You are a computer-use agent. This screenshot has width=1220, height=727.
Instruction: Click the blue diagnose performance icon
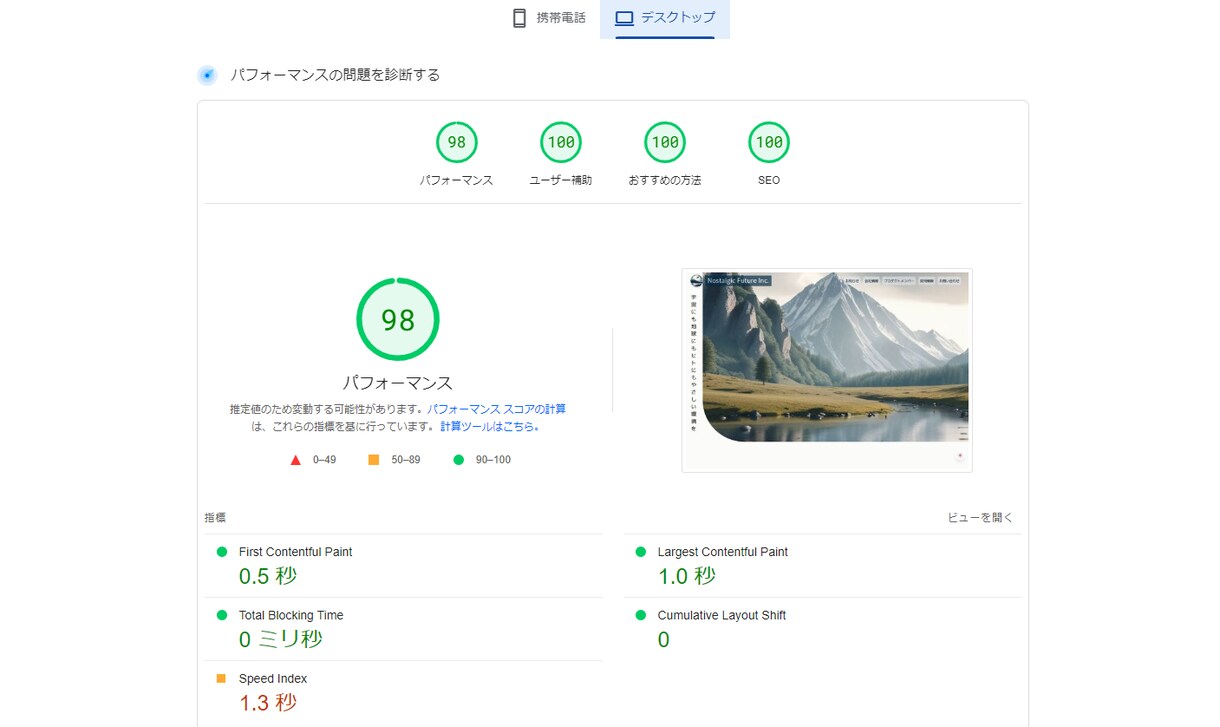click(x=207, y=75)
